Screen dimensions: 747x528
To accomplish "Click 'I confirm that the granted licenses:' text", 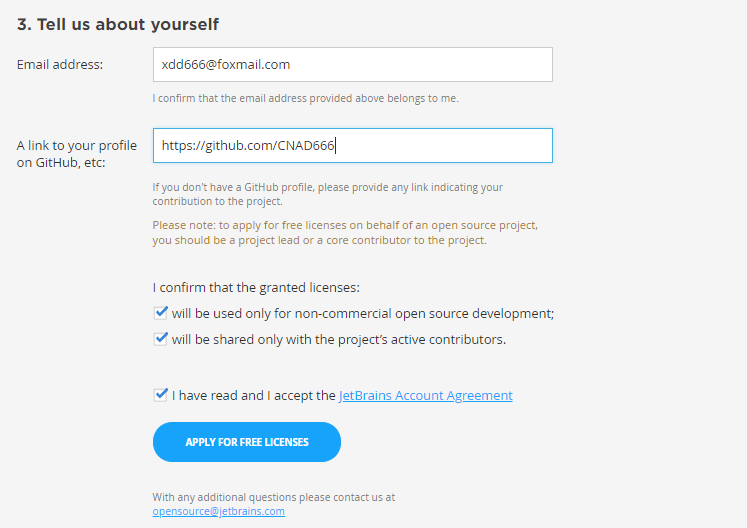I will point(256,287).
